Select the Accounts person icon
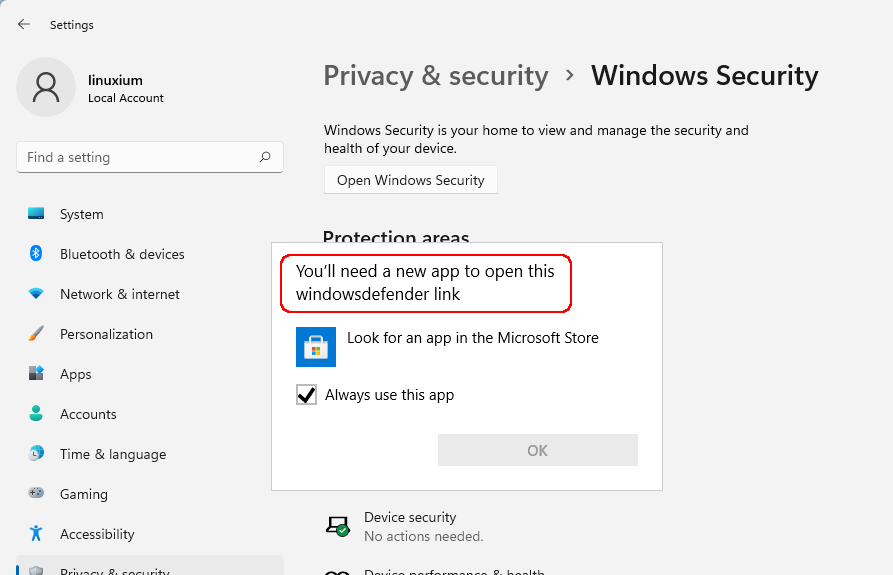The width and height of the screenshot is (893, 575). (36, 413)
